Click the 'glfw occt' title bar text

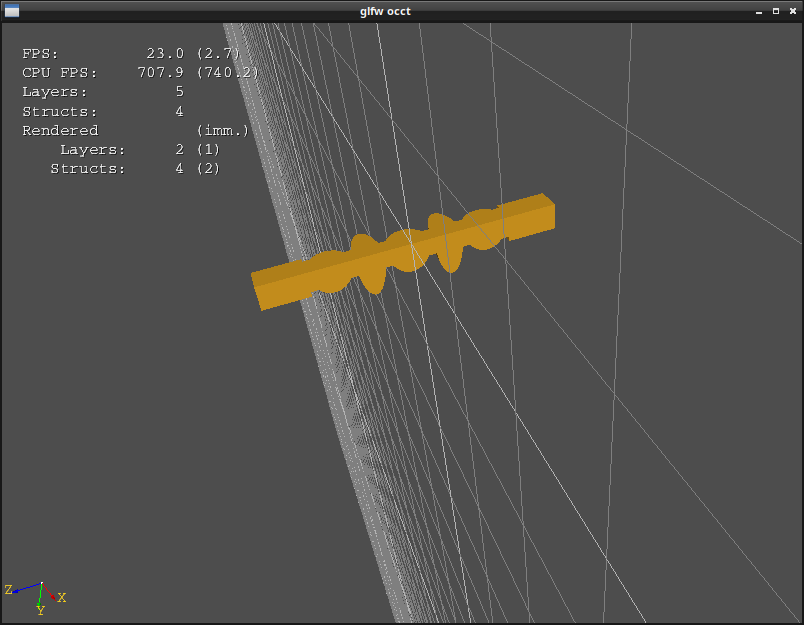coord(385,11)
